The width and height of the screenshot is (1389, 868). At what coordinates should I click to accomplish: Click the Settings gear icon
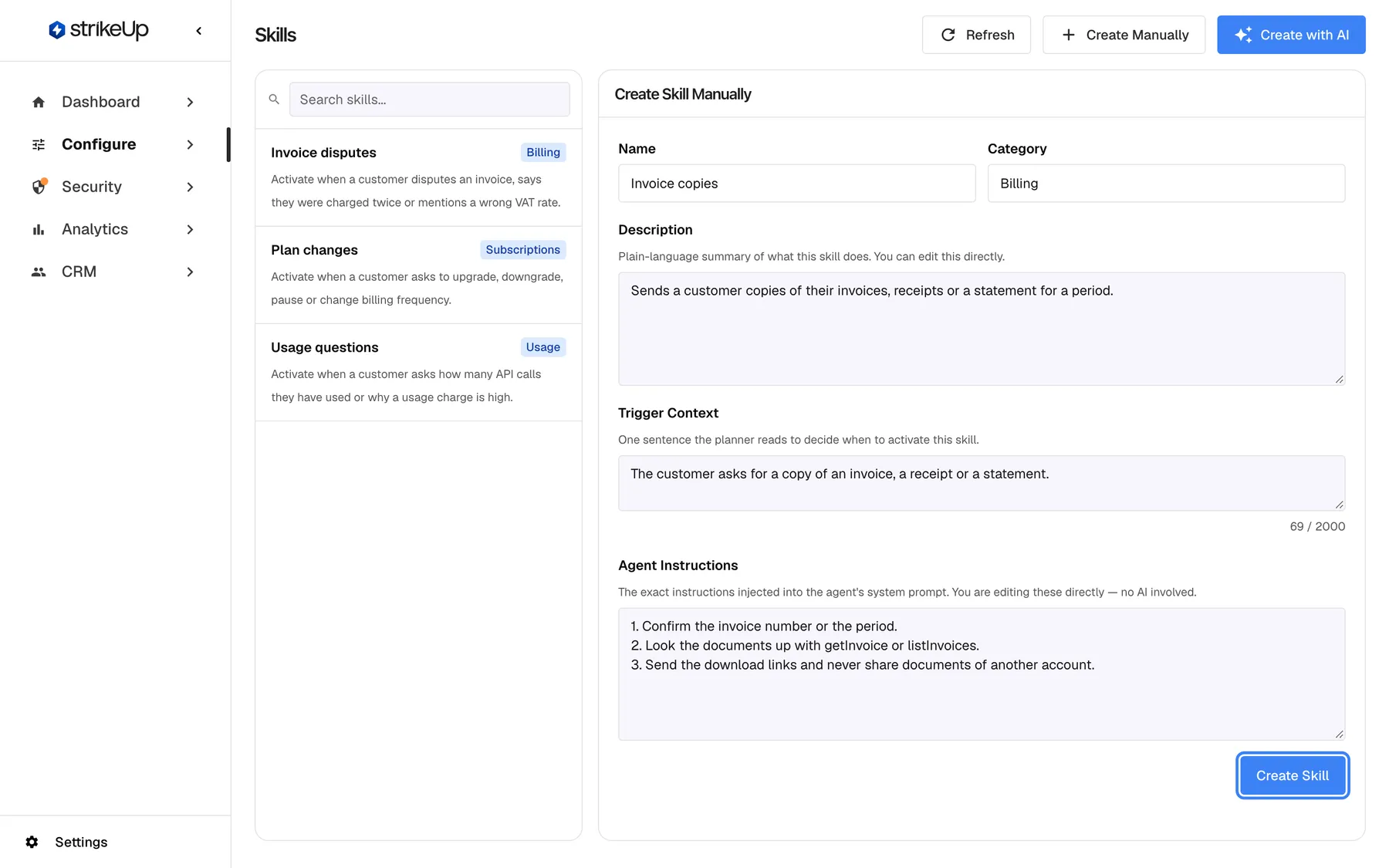(32, 842)
